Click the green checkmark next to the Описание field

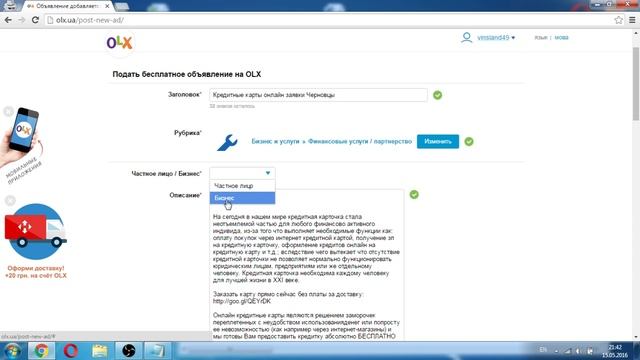click(414, 195)
